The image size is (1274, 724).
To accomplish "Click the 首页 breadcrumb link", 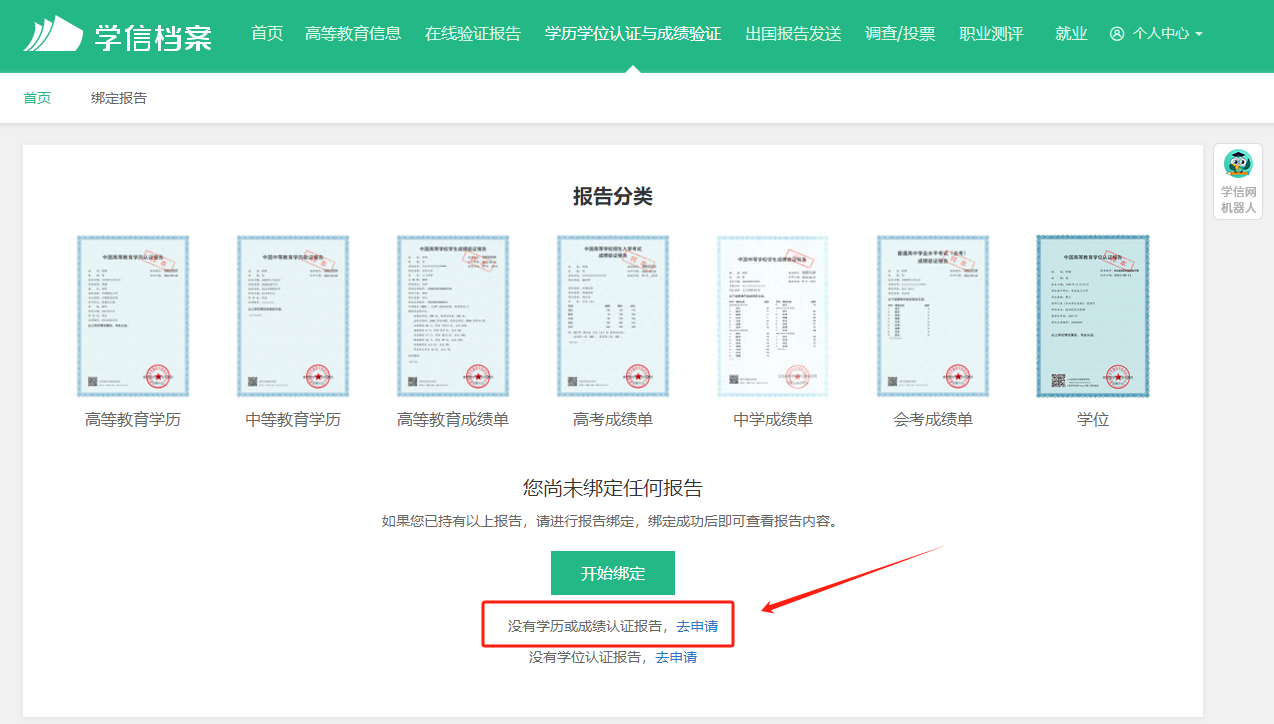I will (37, 98).
